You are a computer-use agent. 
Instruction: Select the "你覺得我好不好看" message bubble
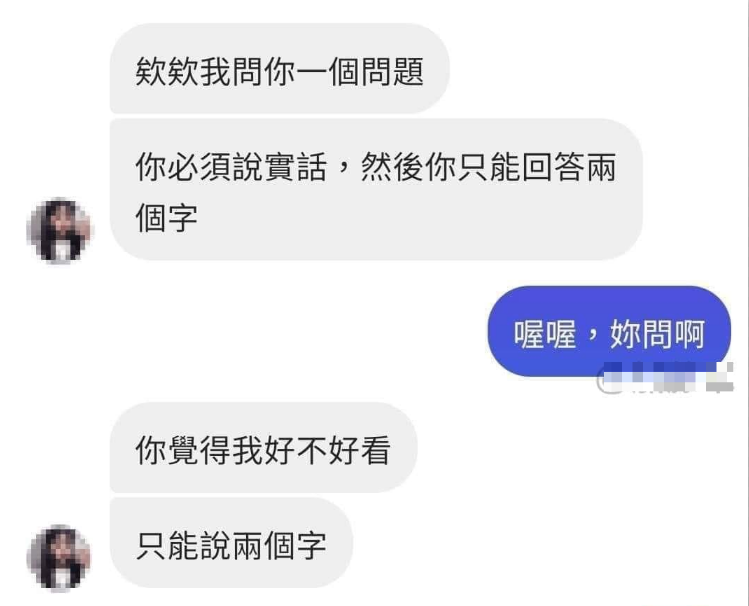point(263,447)
